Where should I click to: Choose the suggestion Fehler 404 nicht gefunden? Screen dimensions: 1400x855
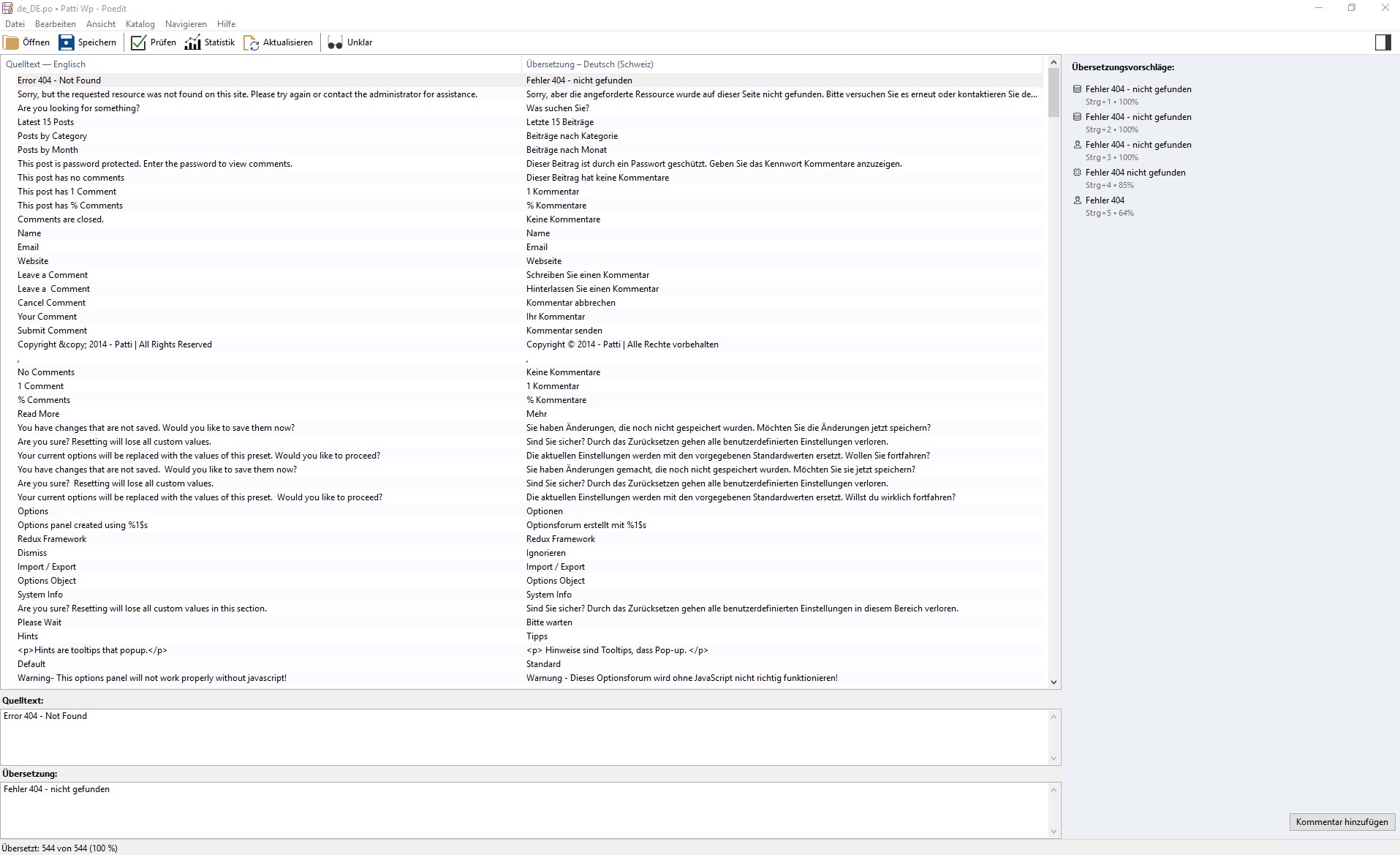[1135, 173]
